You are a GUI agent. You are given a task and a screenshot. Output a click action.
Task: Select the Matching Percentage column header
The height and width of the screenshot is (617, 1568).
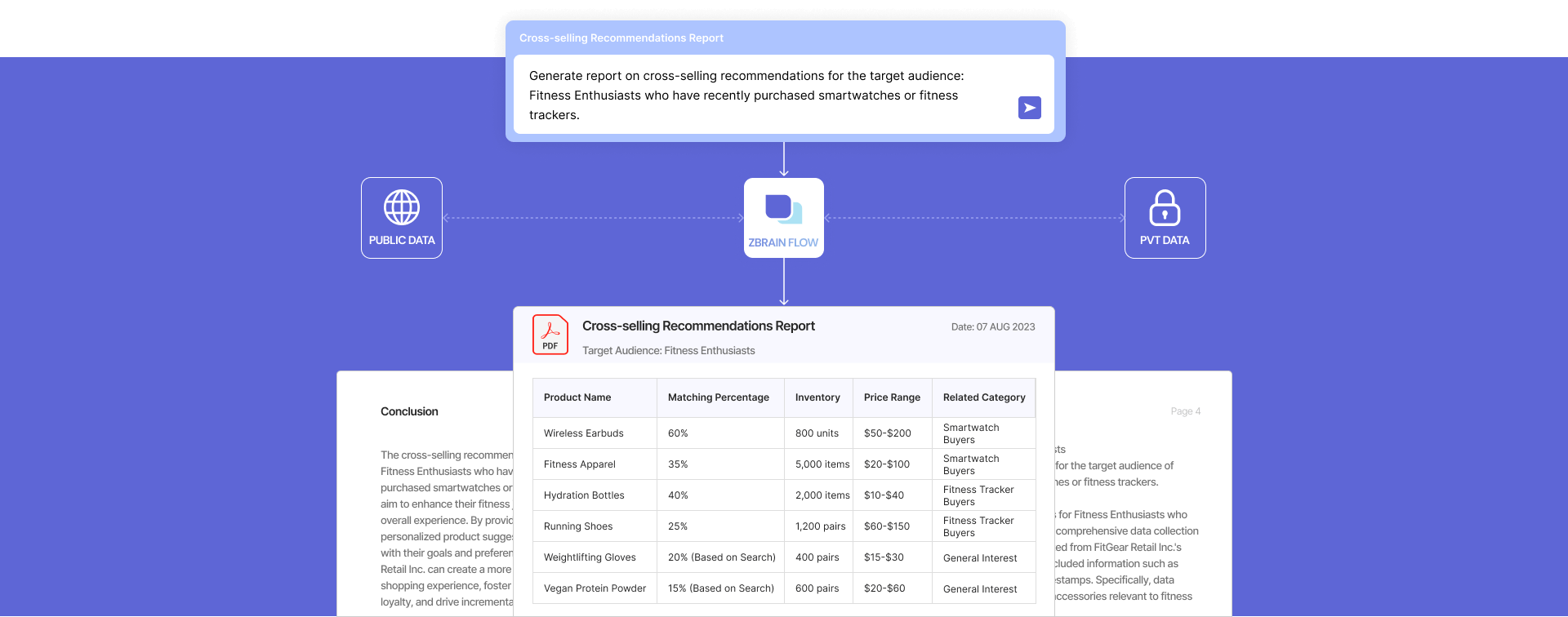[x=719, y=397]
